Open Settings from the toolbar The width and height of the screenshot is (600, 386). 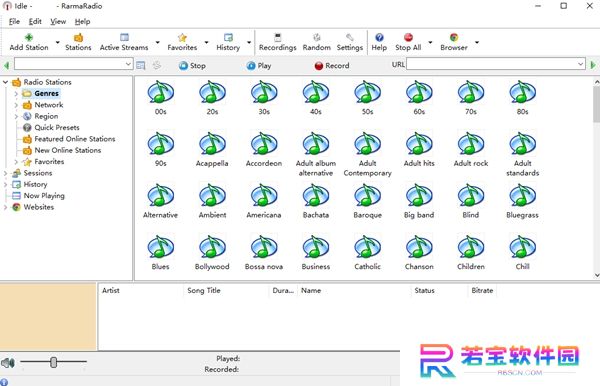(x=349, y=42)
